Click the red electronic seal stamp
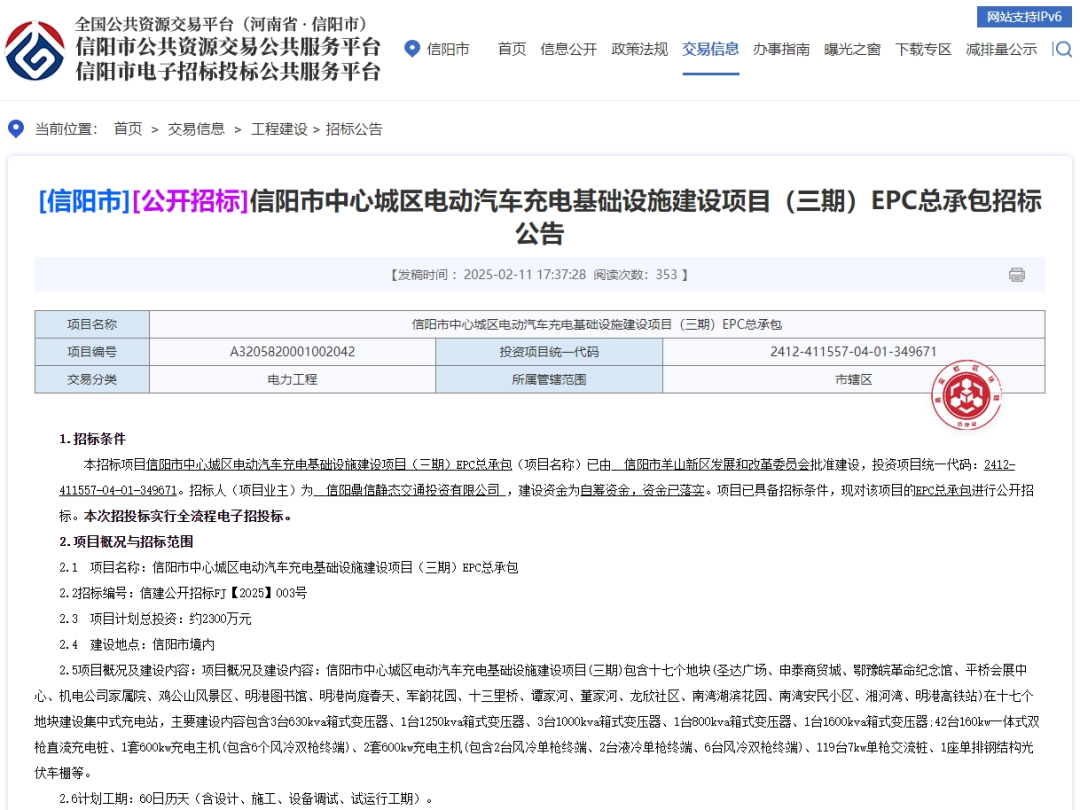The width and height of the screenshot is (1080, 810). pyautogui.click(x=966, y=395)
